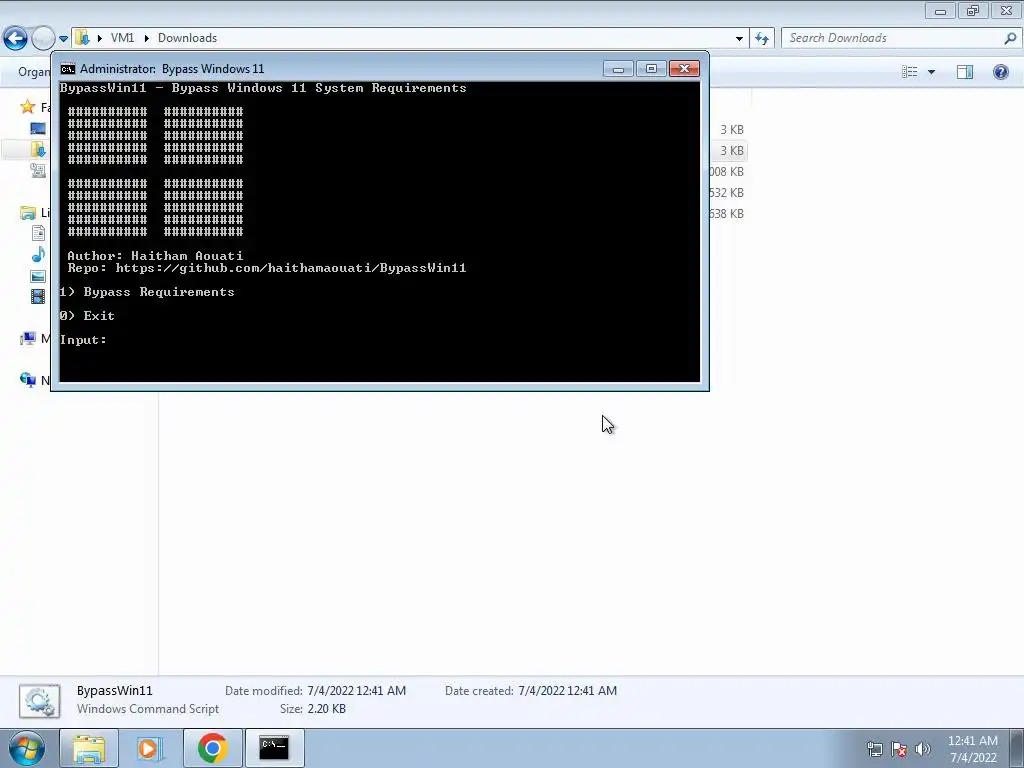Open the Windows Start menu
The height and width of the screenshot is (768, 1024).
click(27, 748)
